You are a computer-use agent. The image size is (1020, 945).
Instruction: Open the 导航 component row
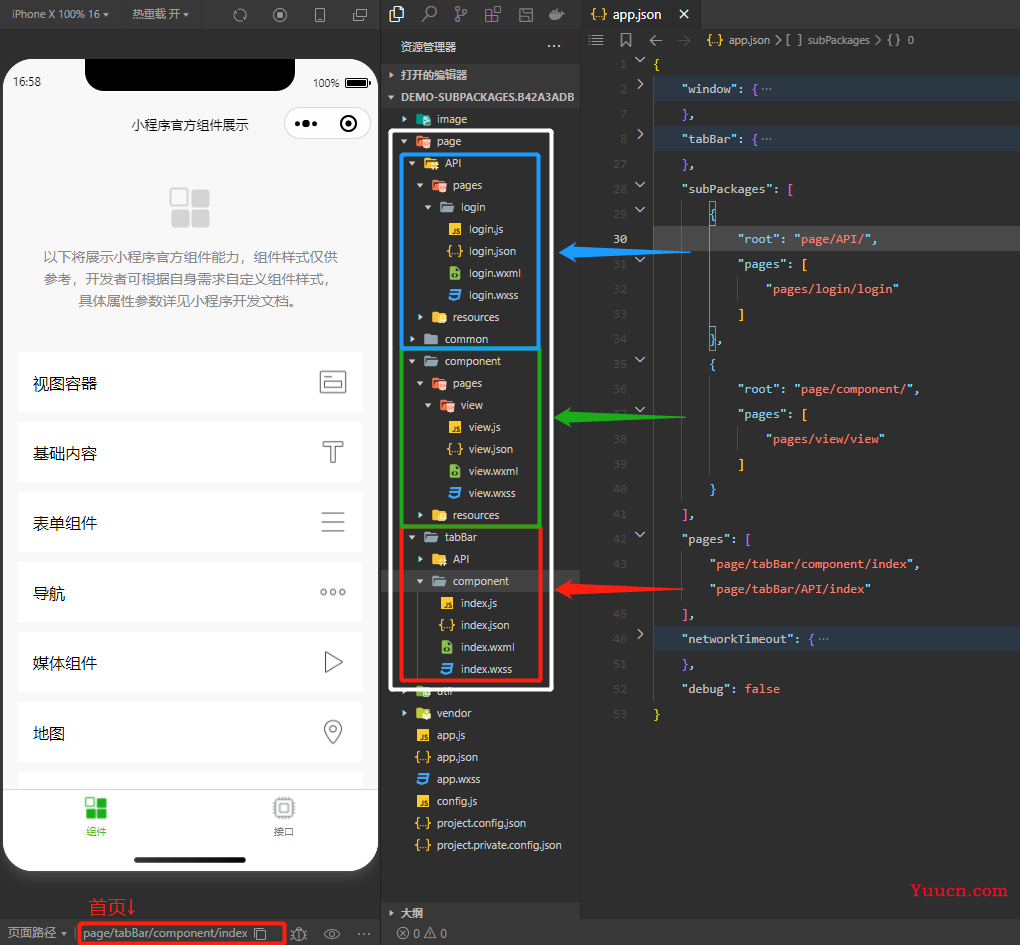point(190,592)
